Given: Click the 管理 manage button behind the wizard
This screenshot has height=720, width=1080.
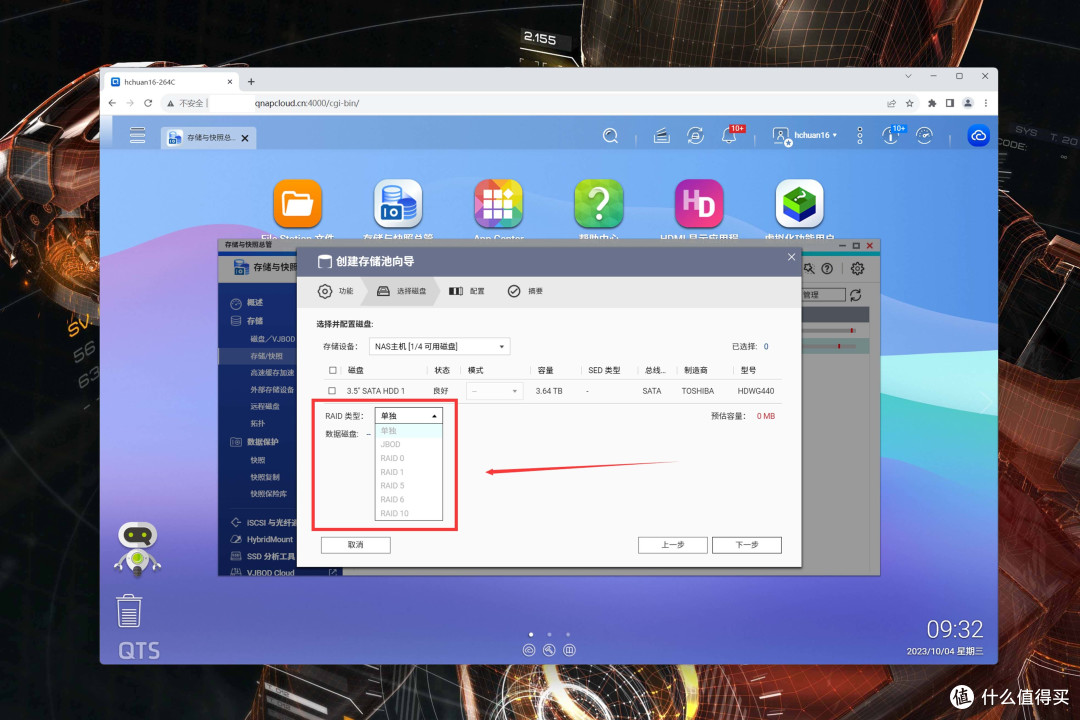Looking at the screenshot, I should click(x=823, y=295).
